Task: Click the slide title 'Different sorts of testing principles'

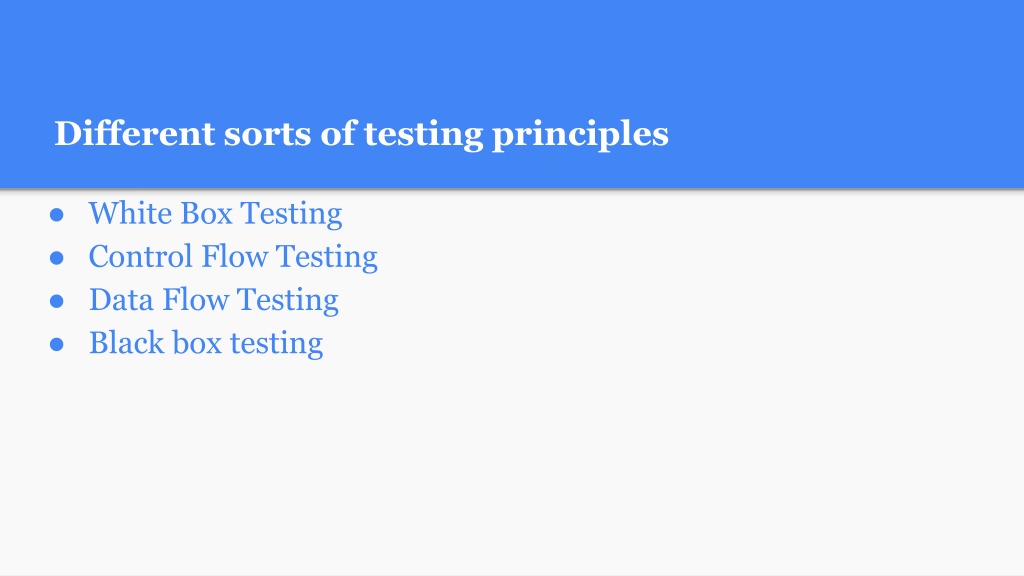Action: pos(361,135)
